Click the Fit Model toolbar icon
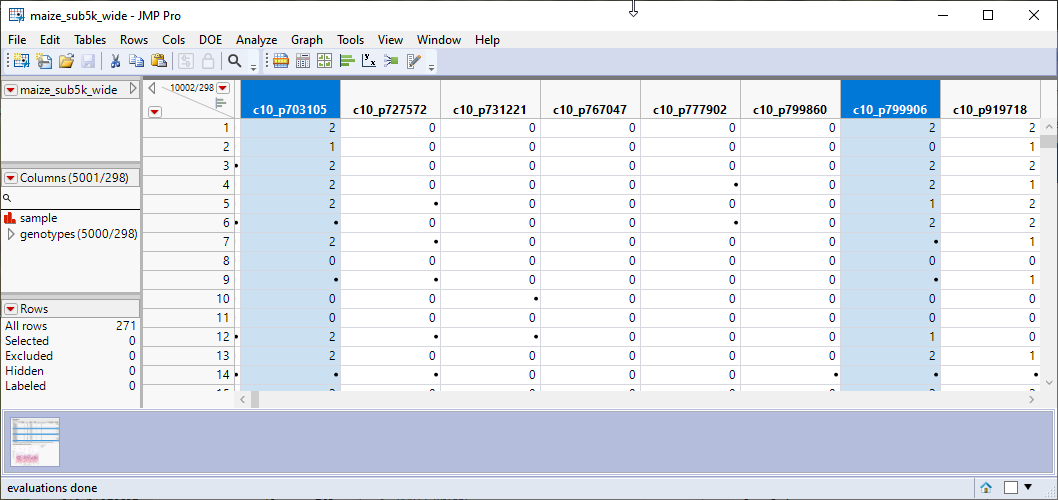Viewport: 1058px width, 500px height. tap(391, 61)
